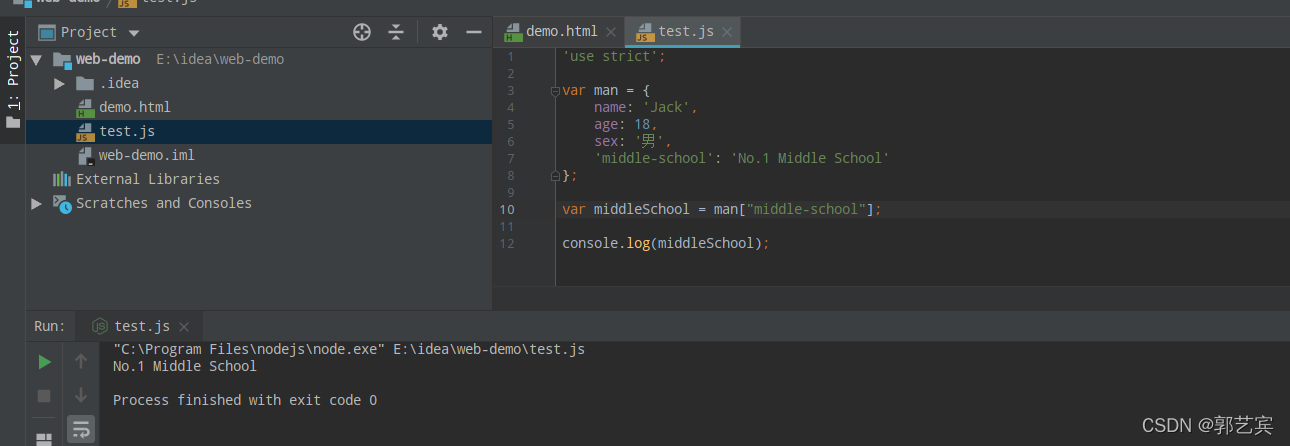Open Project panel settings gear
Viewport: 1290px width, 446px height.
[440, 32]
